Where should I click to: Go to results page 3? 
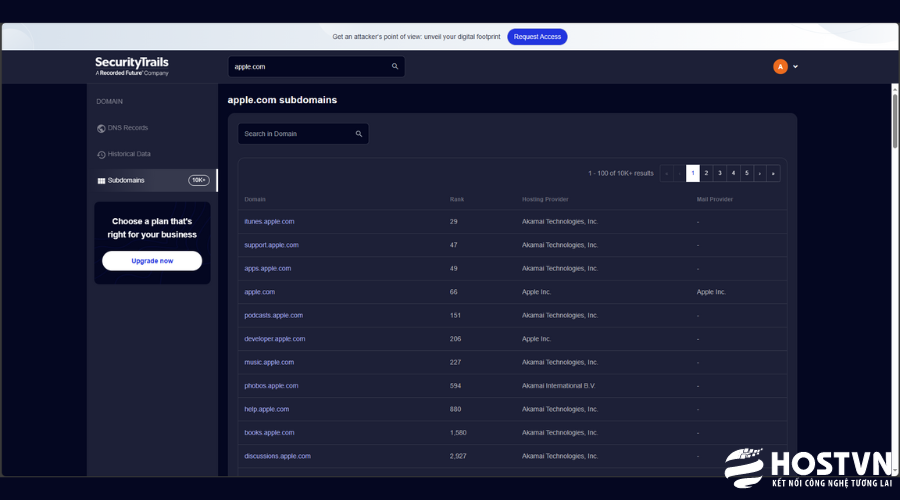click(720, 173)
